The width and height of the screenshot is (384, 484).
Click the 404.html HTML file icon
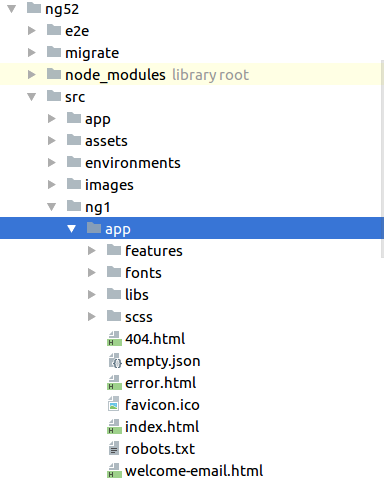pos(114,338)
